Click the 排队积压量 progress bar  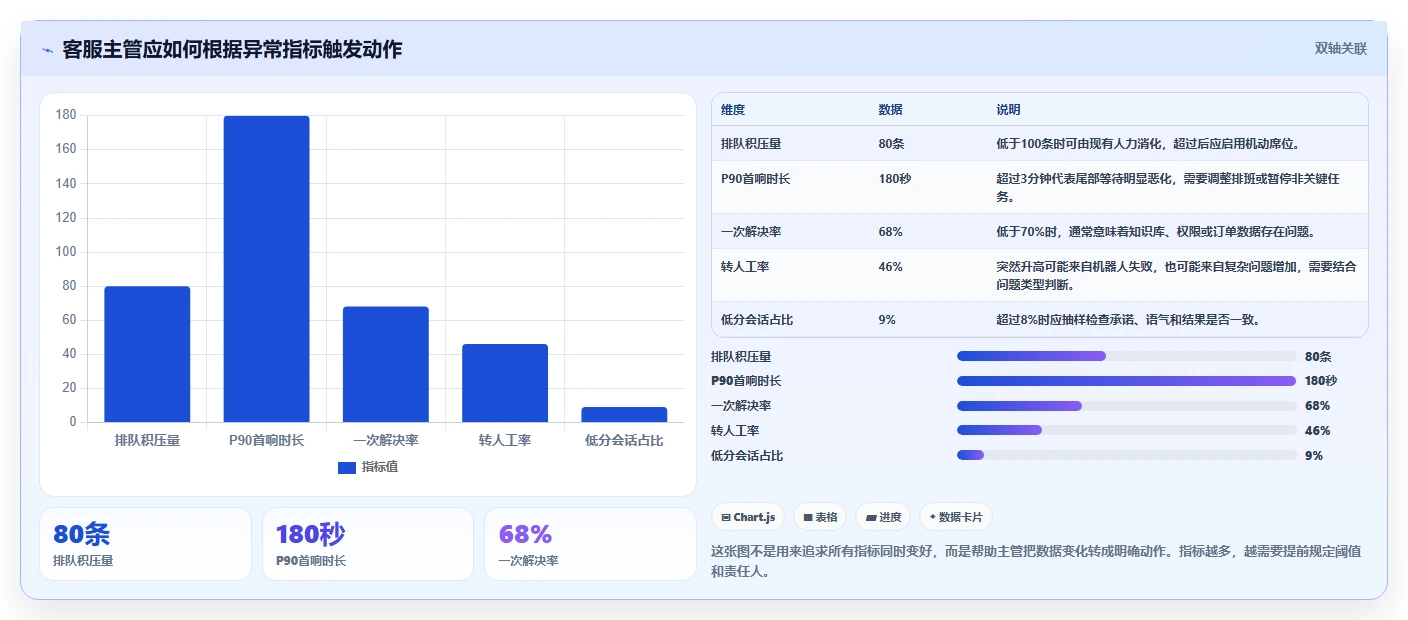(1127, 356)
